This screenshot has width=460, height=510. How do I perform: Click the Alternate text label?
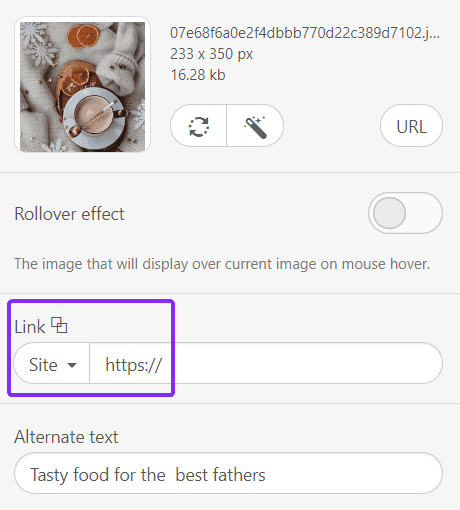[x=66, y=437]
